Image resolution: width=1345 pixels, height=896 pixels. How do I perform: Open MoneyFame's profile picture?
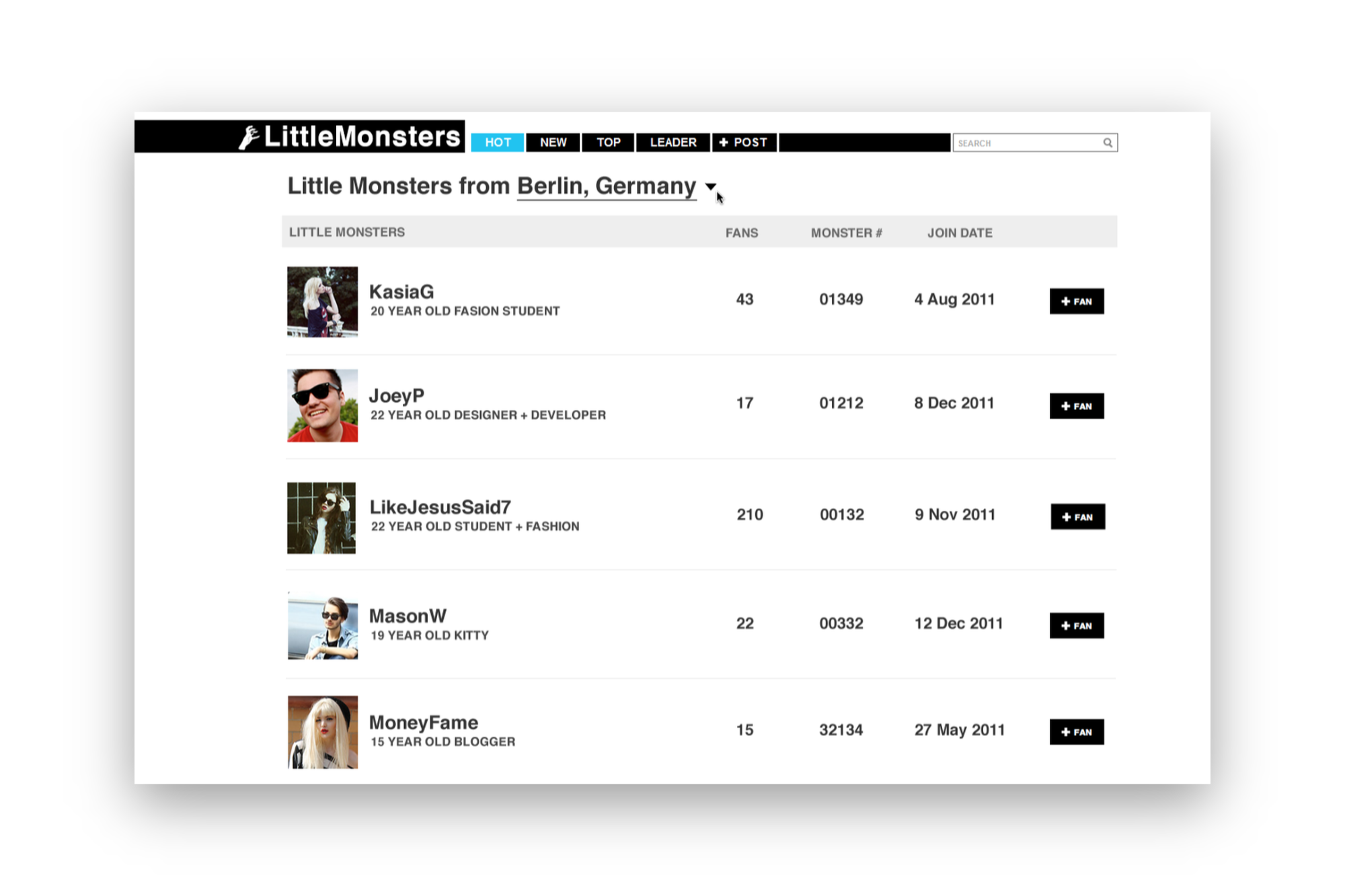pos(323,732)
